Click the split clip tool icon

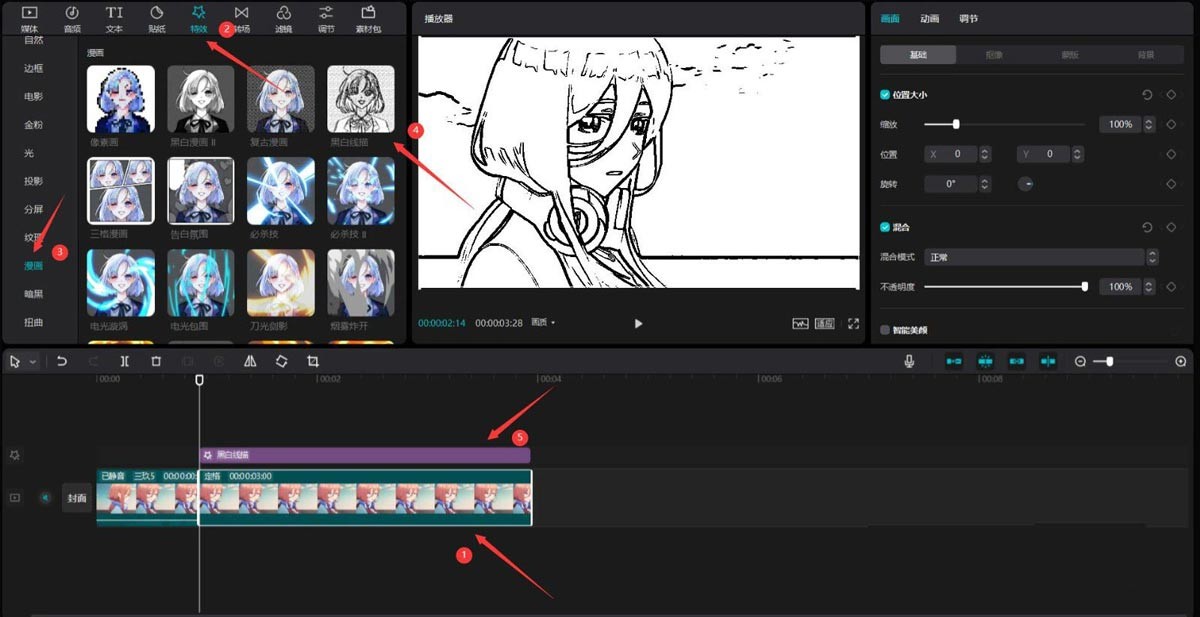pyautogui.click(x=124, y=361)
